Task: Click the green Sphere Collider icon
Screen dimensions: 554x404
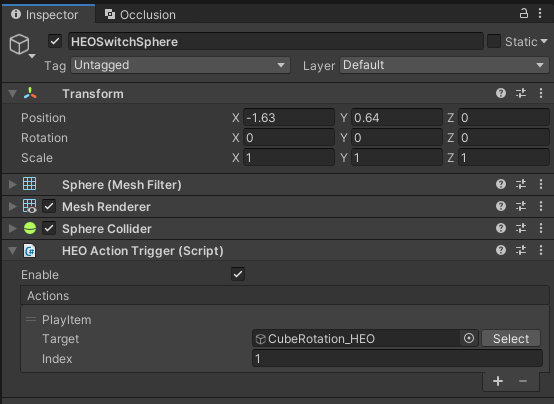Action: 30,228
